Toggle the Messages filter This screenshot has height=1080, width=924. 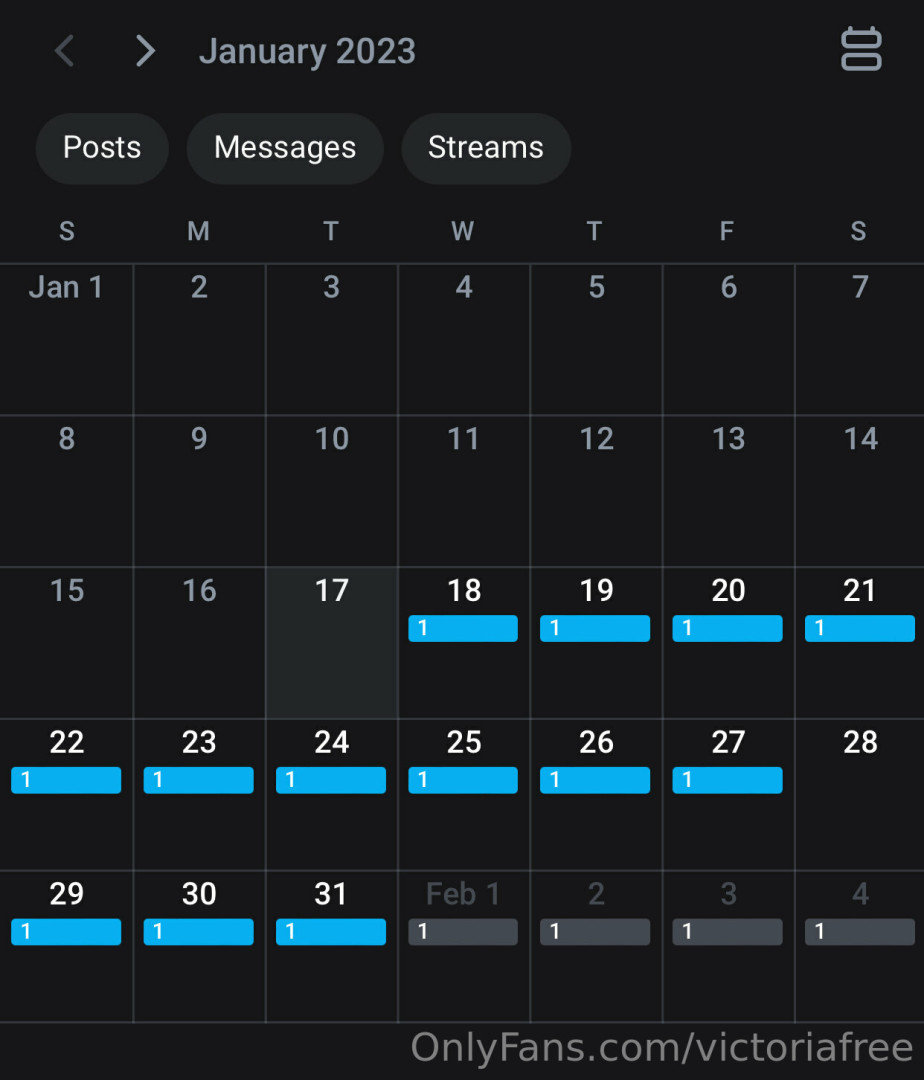(285, 148)
